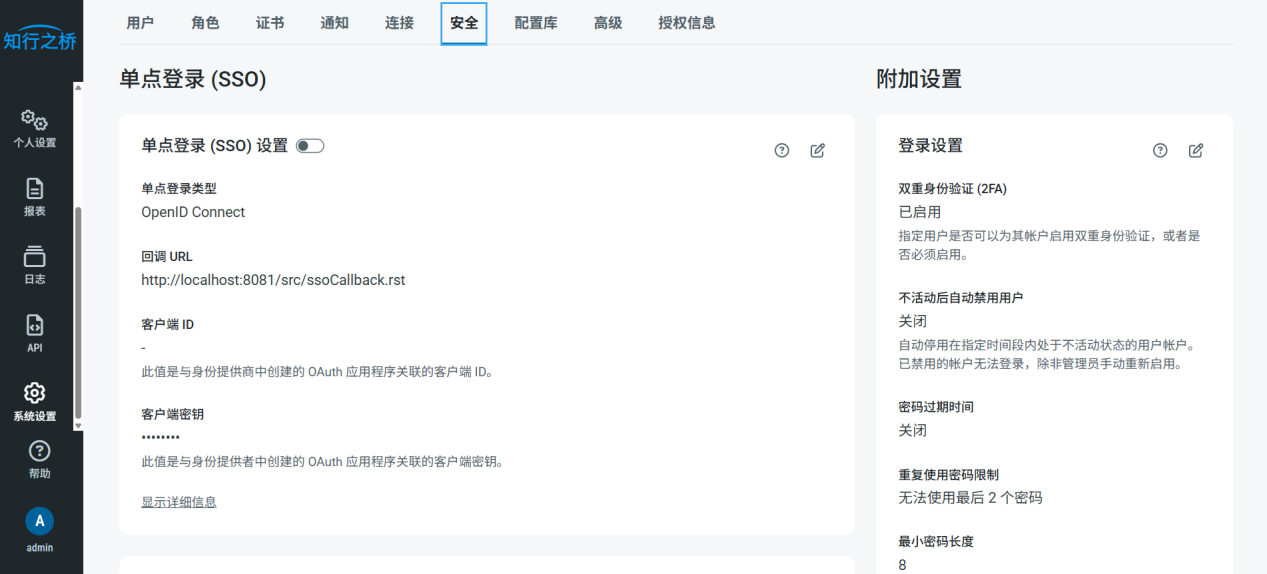Open 系统设置 via the gear icon
This screenshot has height=574, width=1267.
[34, 400]
